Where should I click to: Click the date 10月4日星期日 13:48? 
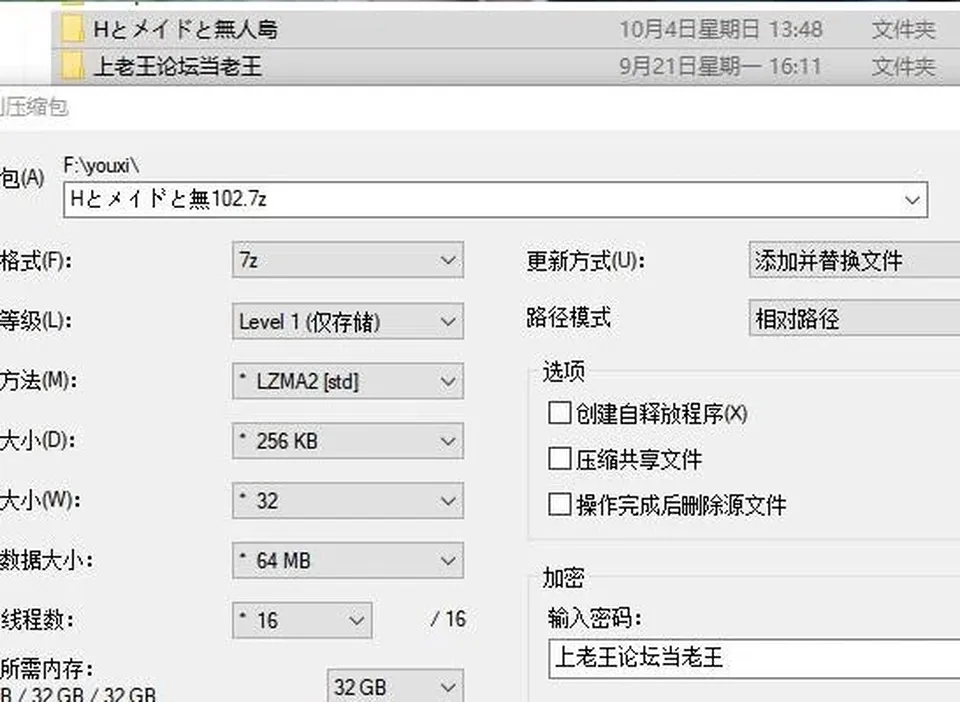[721, 29]
